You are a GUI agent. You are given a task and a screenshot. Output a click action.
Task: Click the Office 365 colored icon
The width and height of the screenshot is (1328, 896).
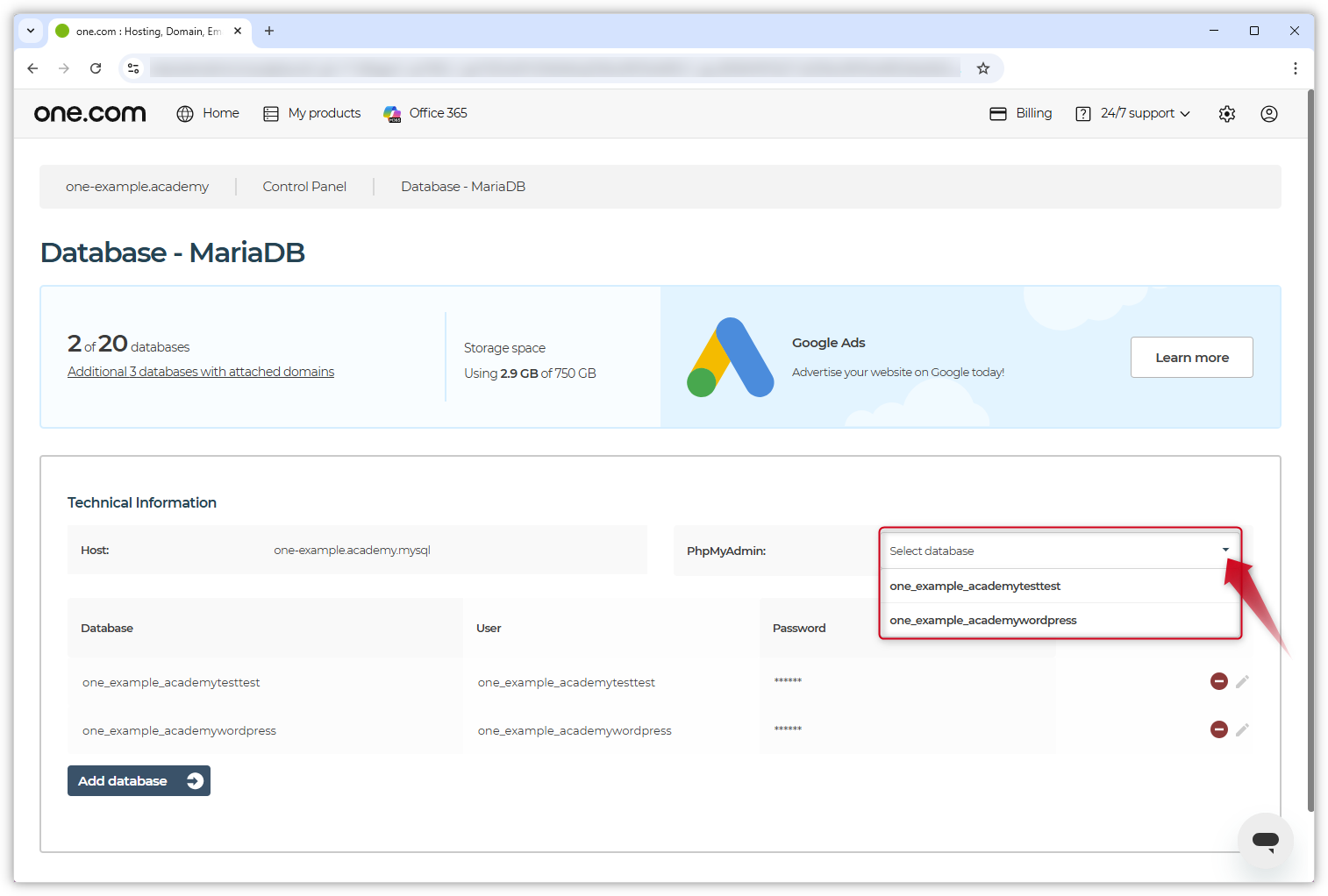pos(392,113)
